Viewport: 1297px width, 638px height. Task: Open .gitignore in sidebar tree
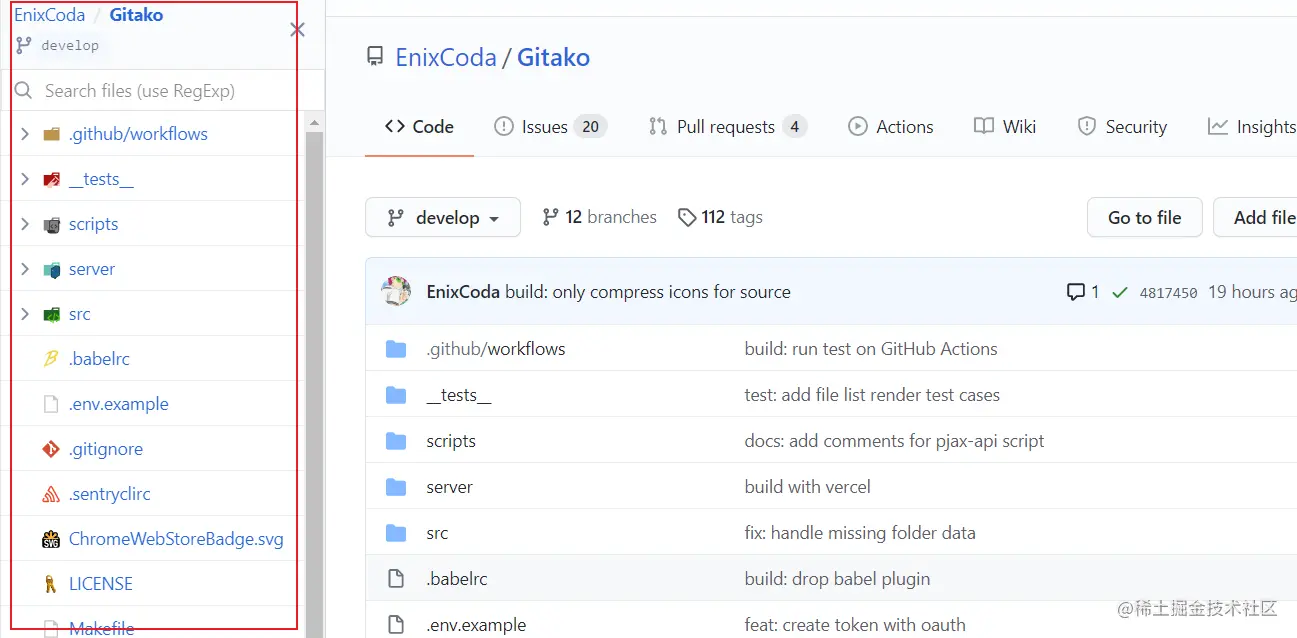(106, 449)
